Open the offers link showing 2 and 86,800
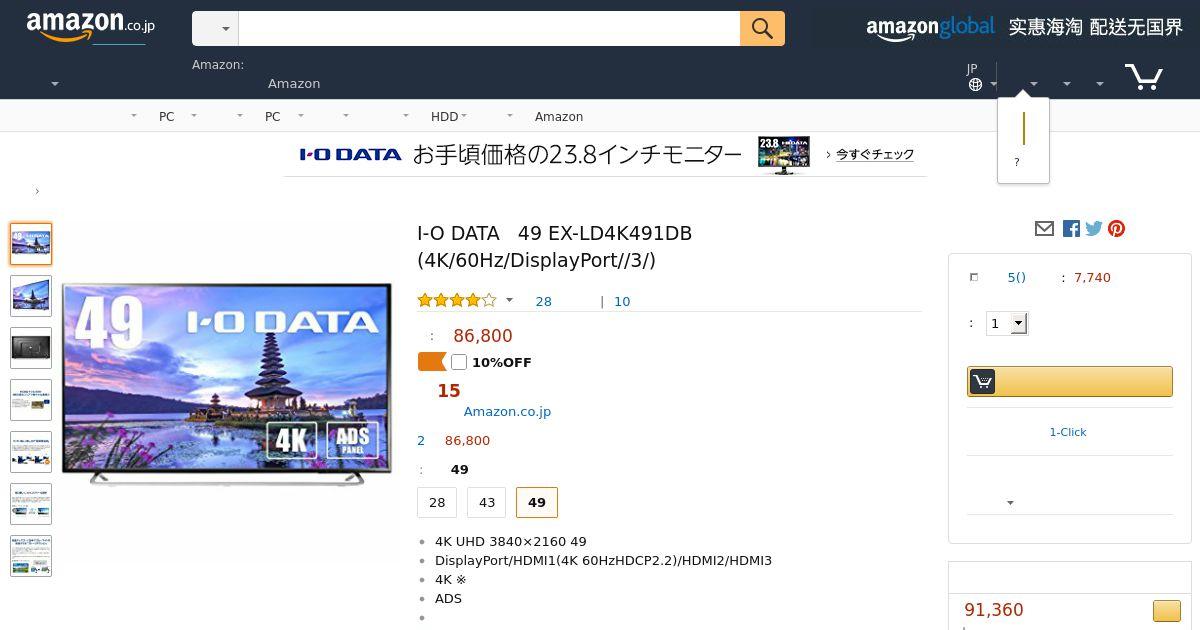The height and width of the screenshot is (630, 1200). point(454,440)
